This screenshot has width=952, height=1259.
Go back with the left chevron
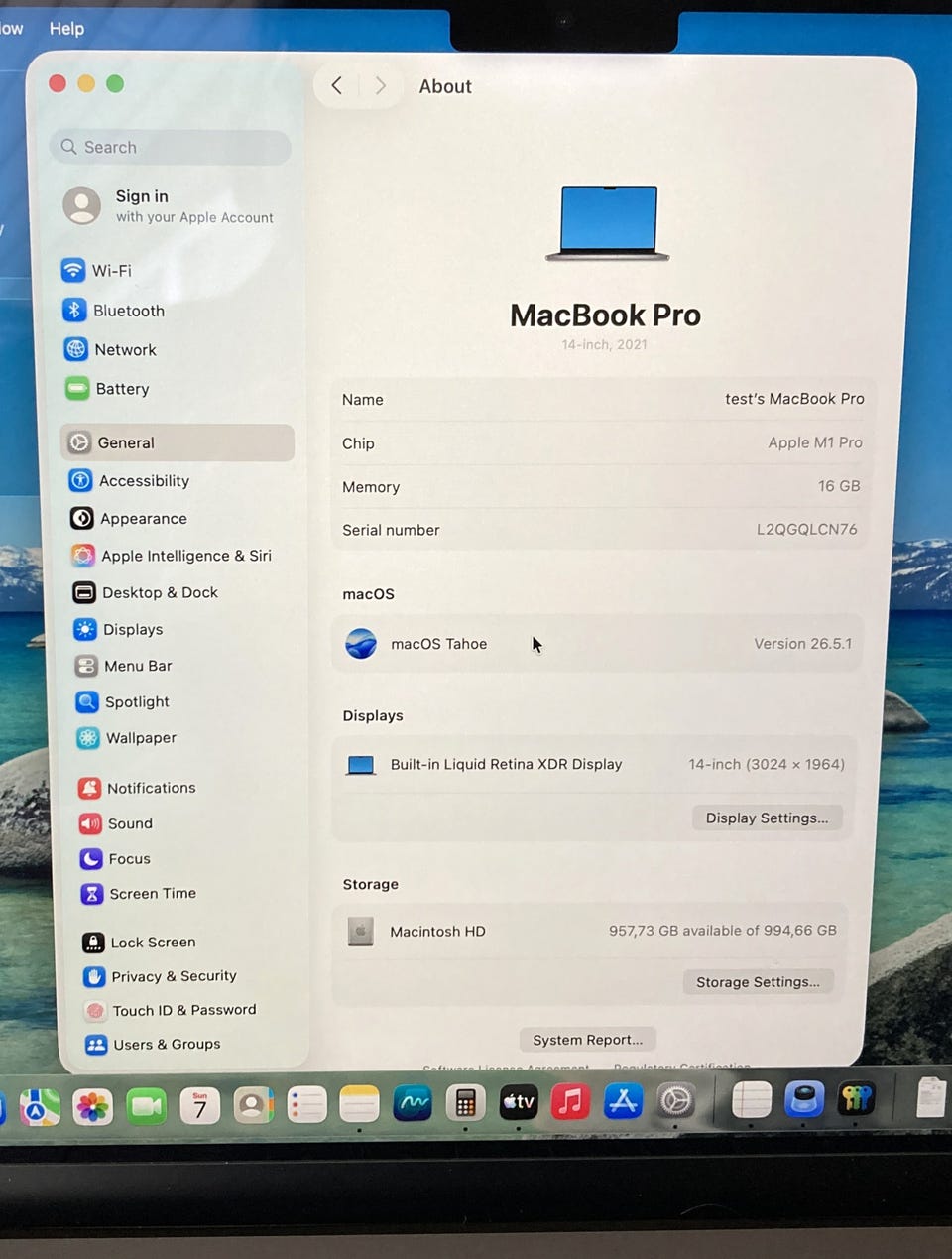click(x=337, y=85)
